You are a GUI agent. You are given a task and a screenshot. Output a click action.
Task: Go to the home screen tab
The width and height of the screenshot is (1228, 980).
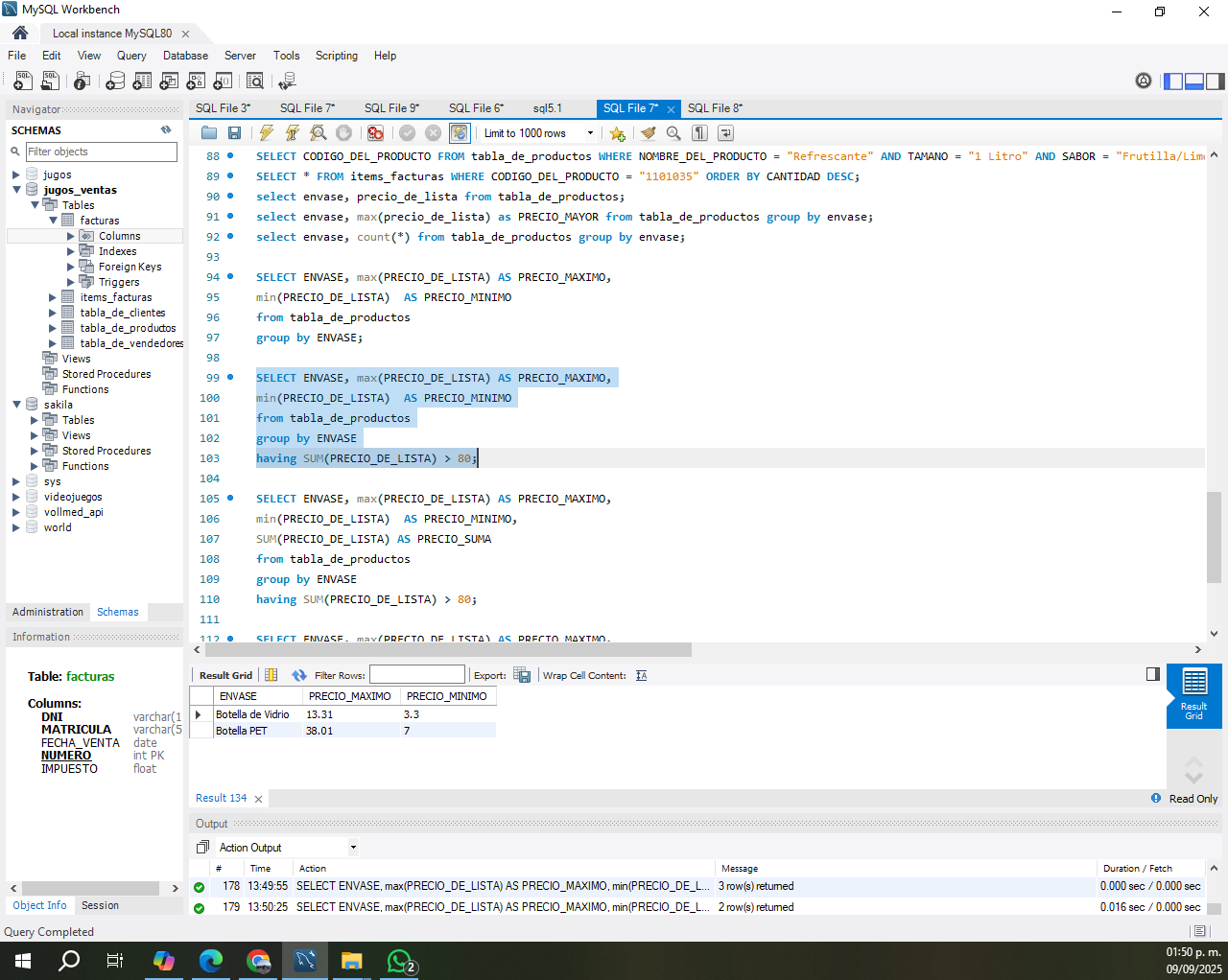20,33
